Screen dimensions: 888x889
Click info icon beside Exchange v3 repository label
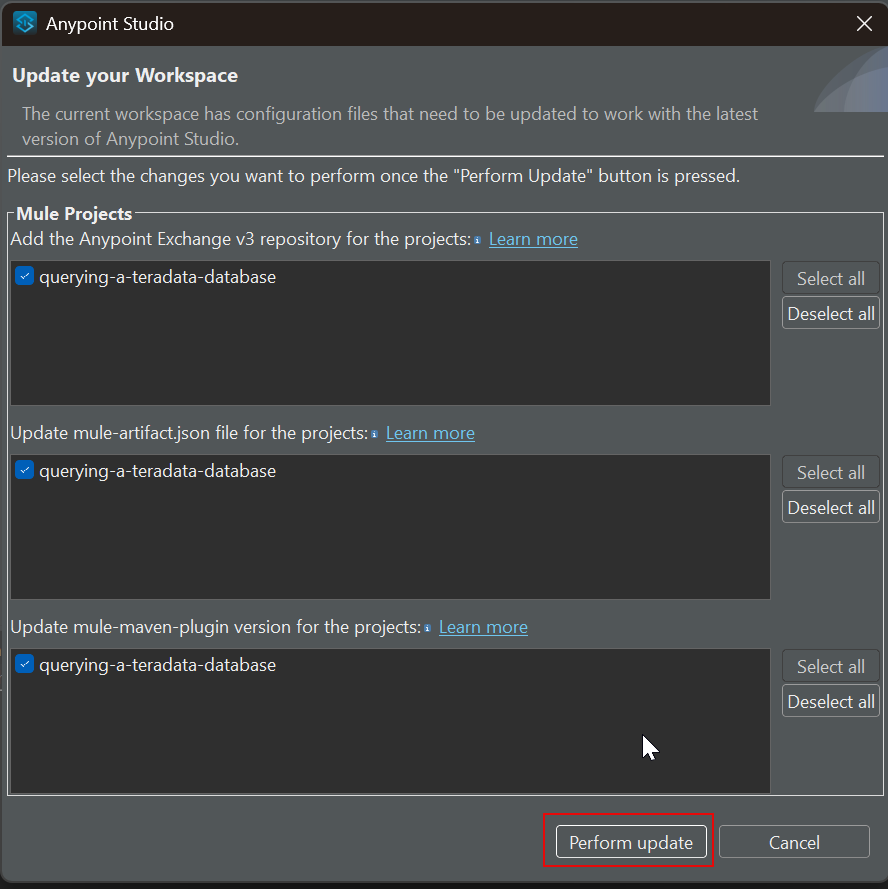tap(477, 240)
